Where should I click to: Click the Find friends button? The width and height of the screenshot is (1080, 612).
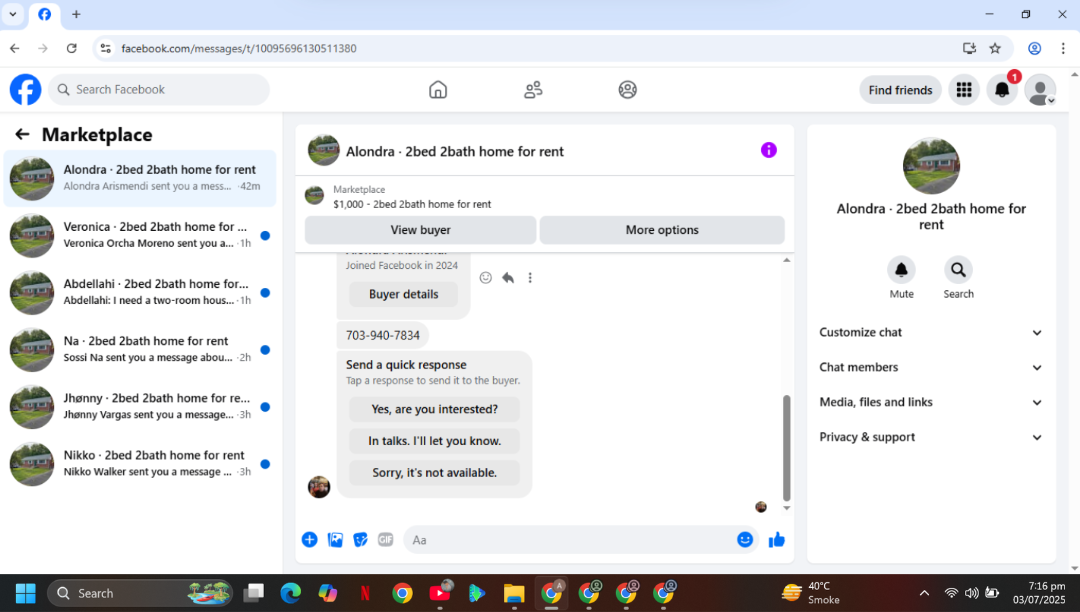point(900,90)
